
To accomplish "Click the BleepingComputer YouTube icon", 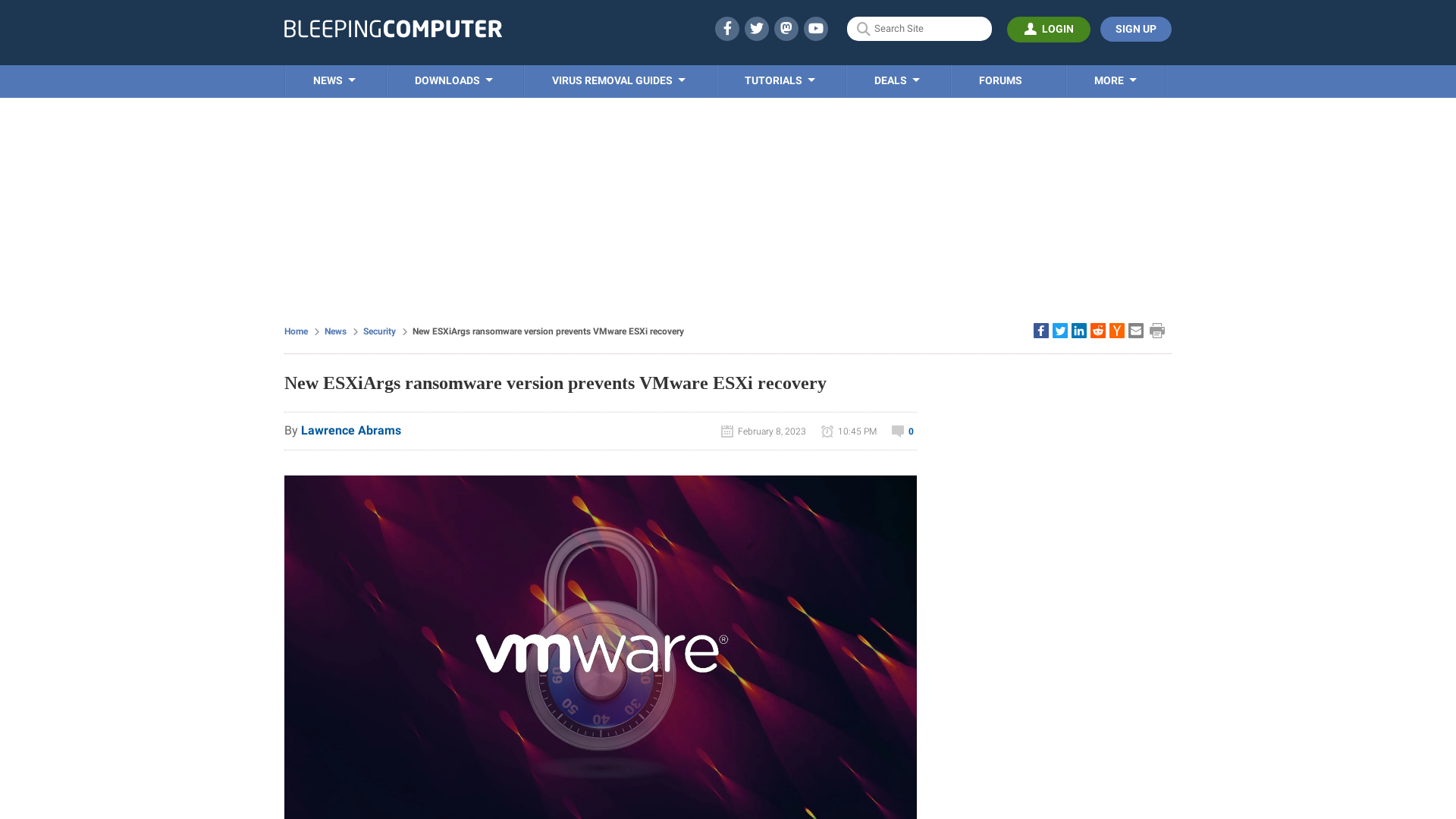I will 816,28.
